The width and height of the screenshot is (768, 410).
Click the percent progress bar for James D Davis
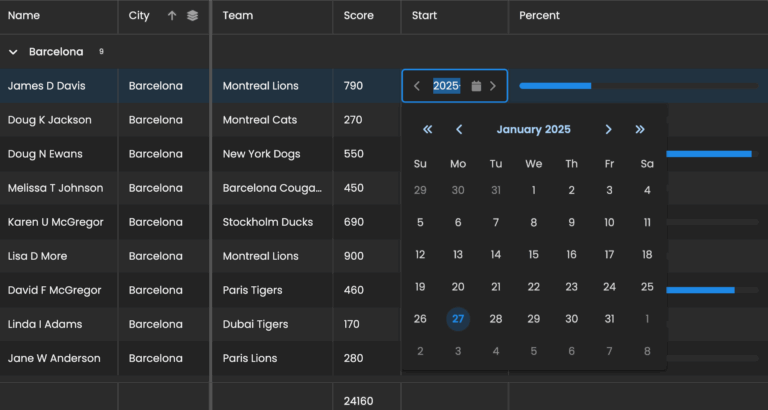click(x=637, y=86)
